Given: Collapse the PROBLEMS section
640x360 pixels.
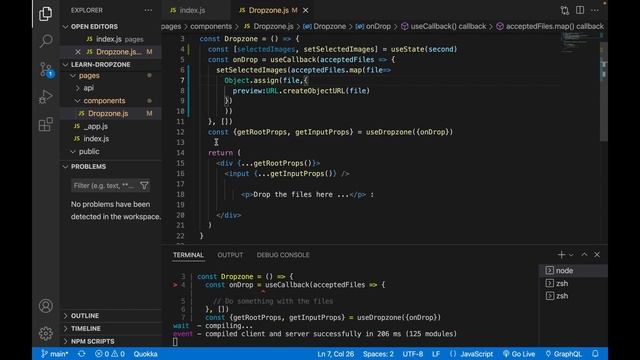Looking at the screenshot, I should click(111, 167).
